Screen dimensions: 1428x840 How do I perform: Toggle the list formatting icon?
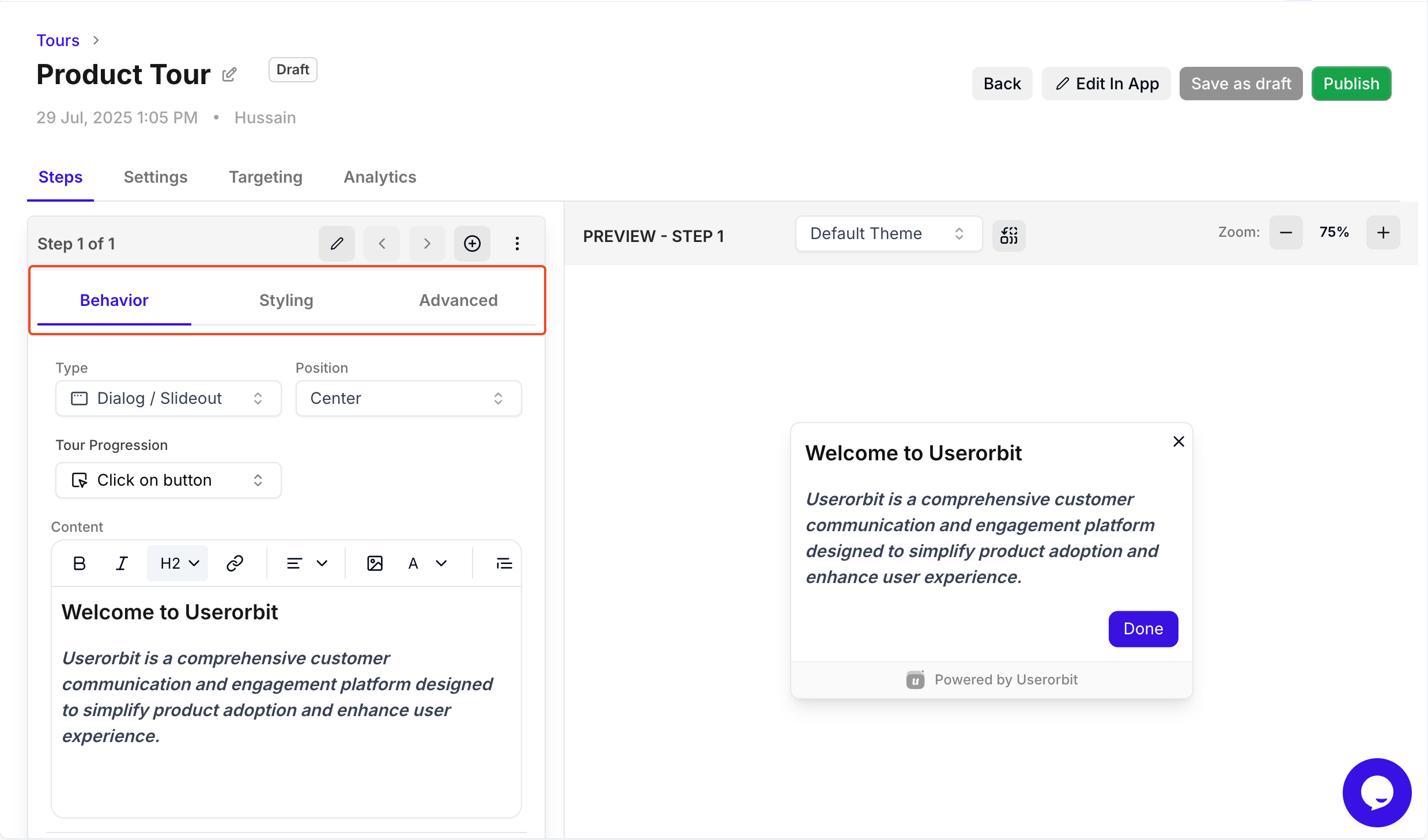click(504, 563)
